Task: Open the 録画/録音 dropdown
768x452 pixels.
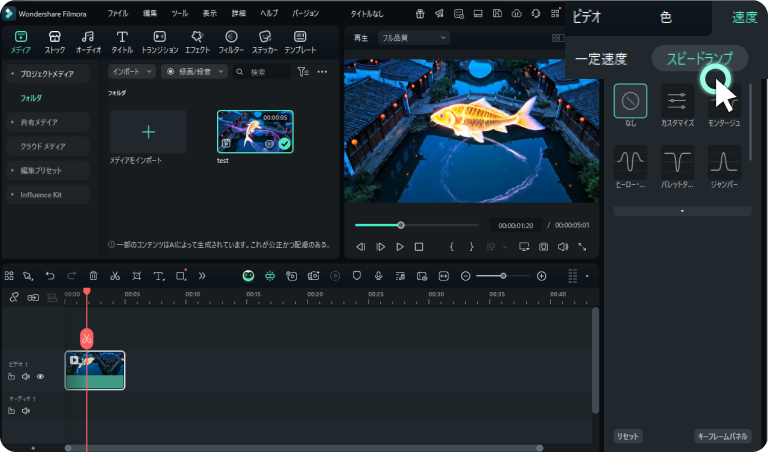Action: coord(194,71)
